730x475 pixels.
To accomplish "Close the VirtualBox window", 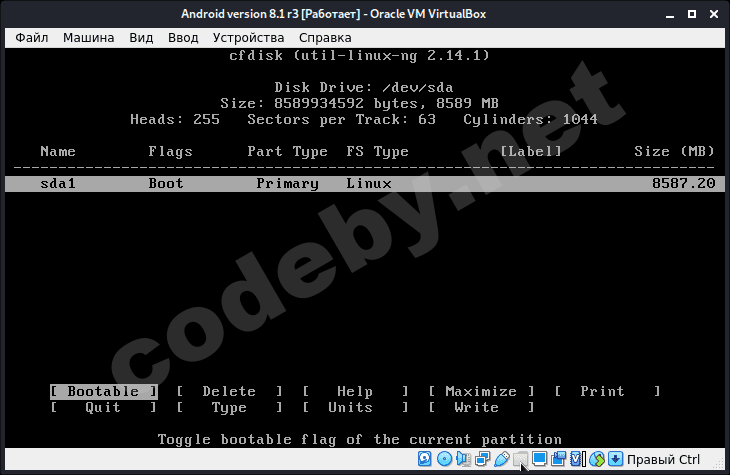I will click(714, 14).
